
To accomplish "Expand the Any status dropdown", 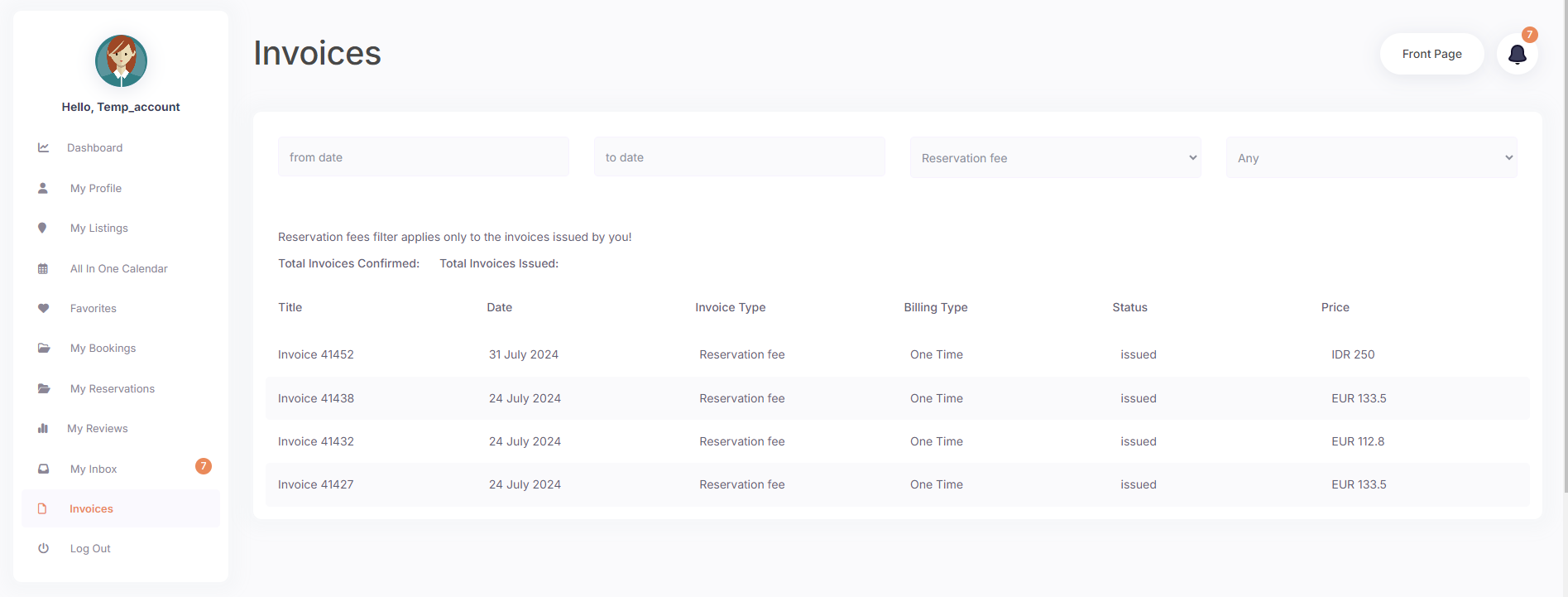I will pos(1371,158).
